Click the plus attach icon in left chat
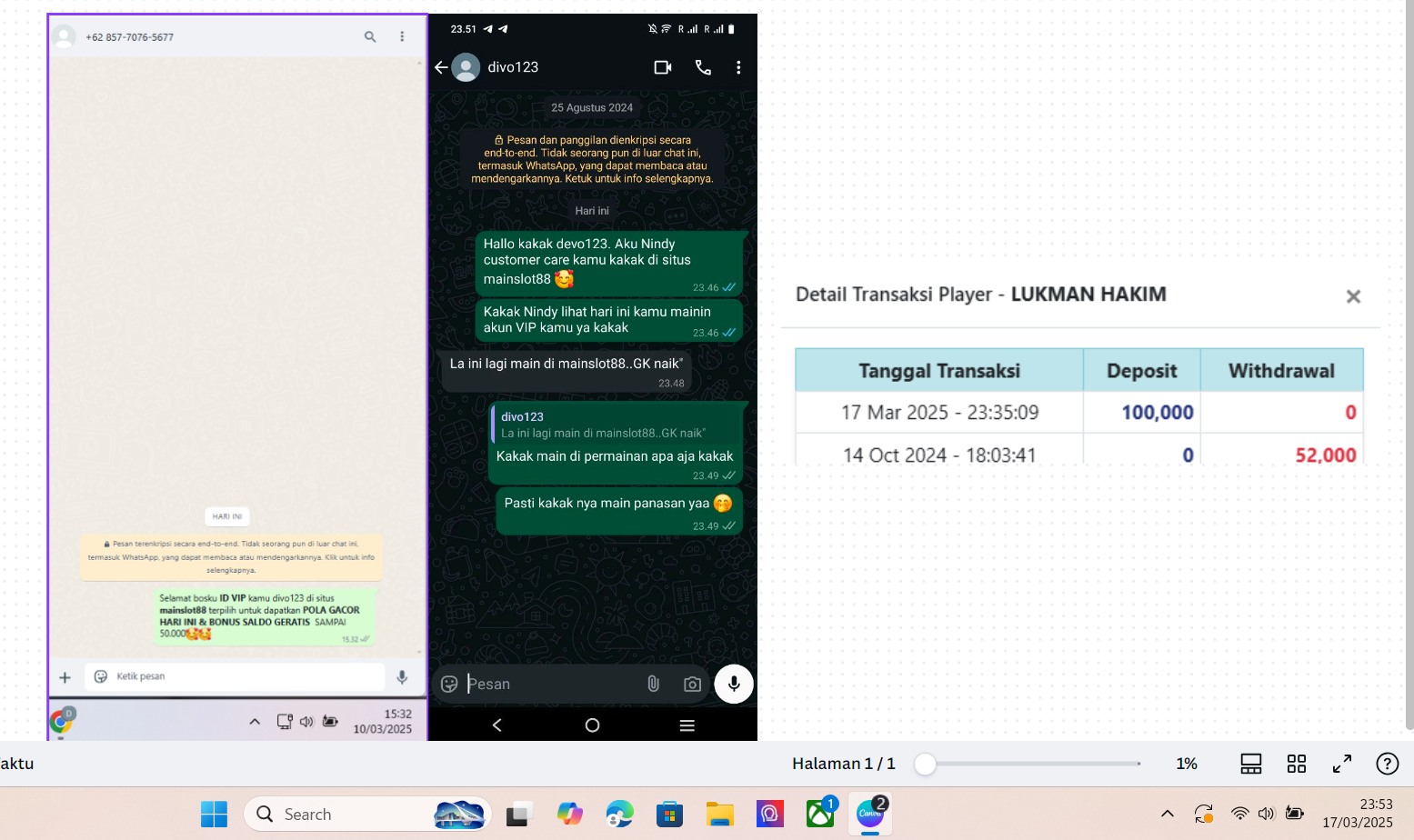This screenshot has height=840, width=1414. click(x=65, y=677)
